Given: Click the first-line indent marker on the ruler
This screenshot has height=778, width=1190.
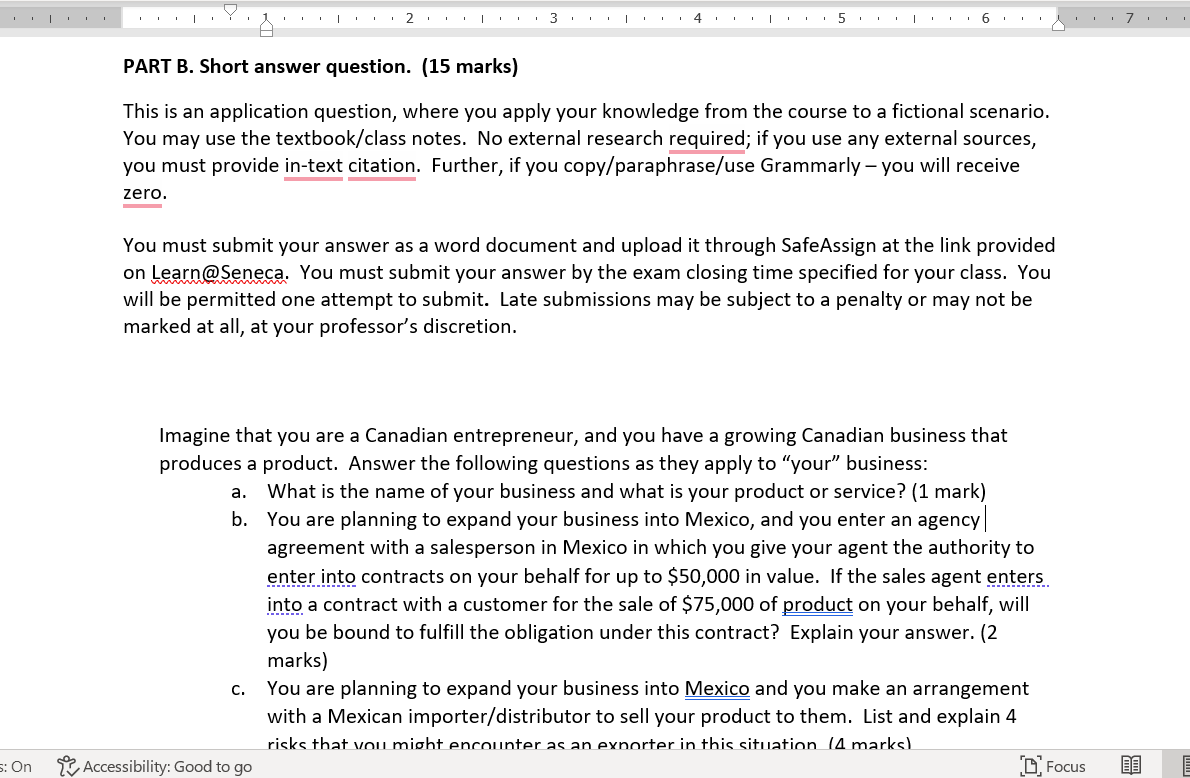Looking at the screenshot, I should tap(230, 9).
